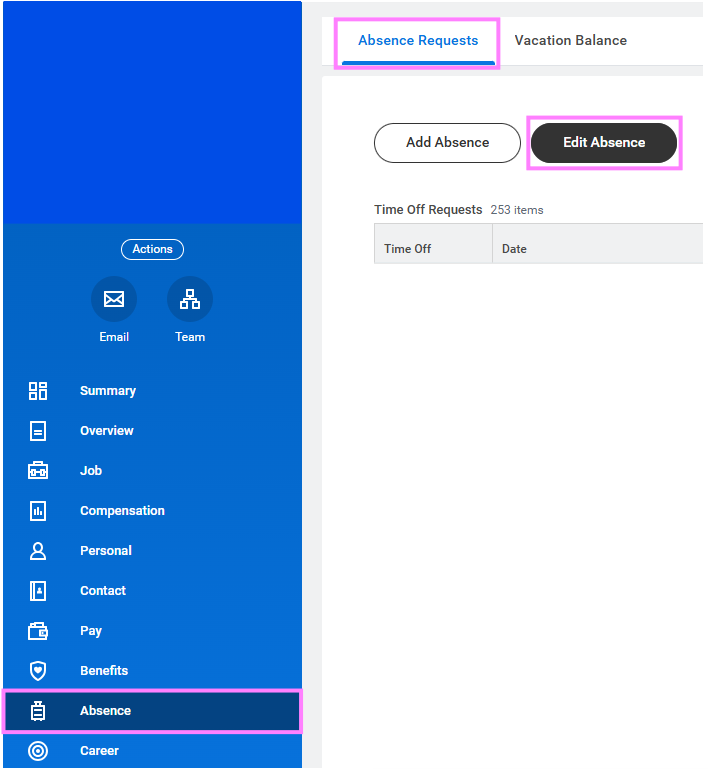Image resolution: width=708 pixels, height=769 pixels.
Task: Open the Overview document icon
Action: tap(38, 431)
